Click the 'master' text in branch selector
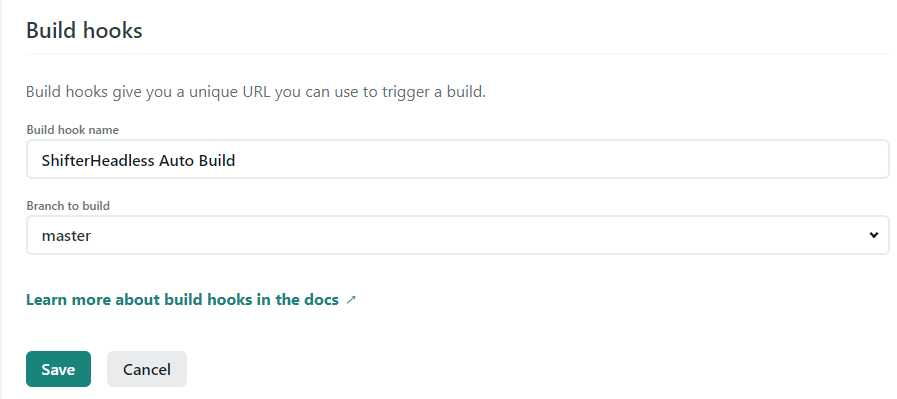The image size is (897, 399). tap(66, 235)
